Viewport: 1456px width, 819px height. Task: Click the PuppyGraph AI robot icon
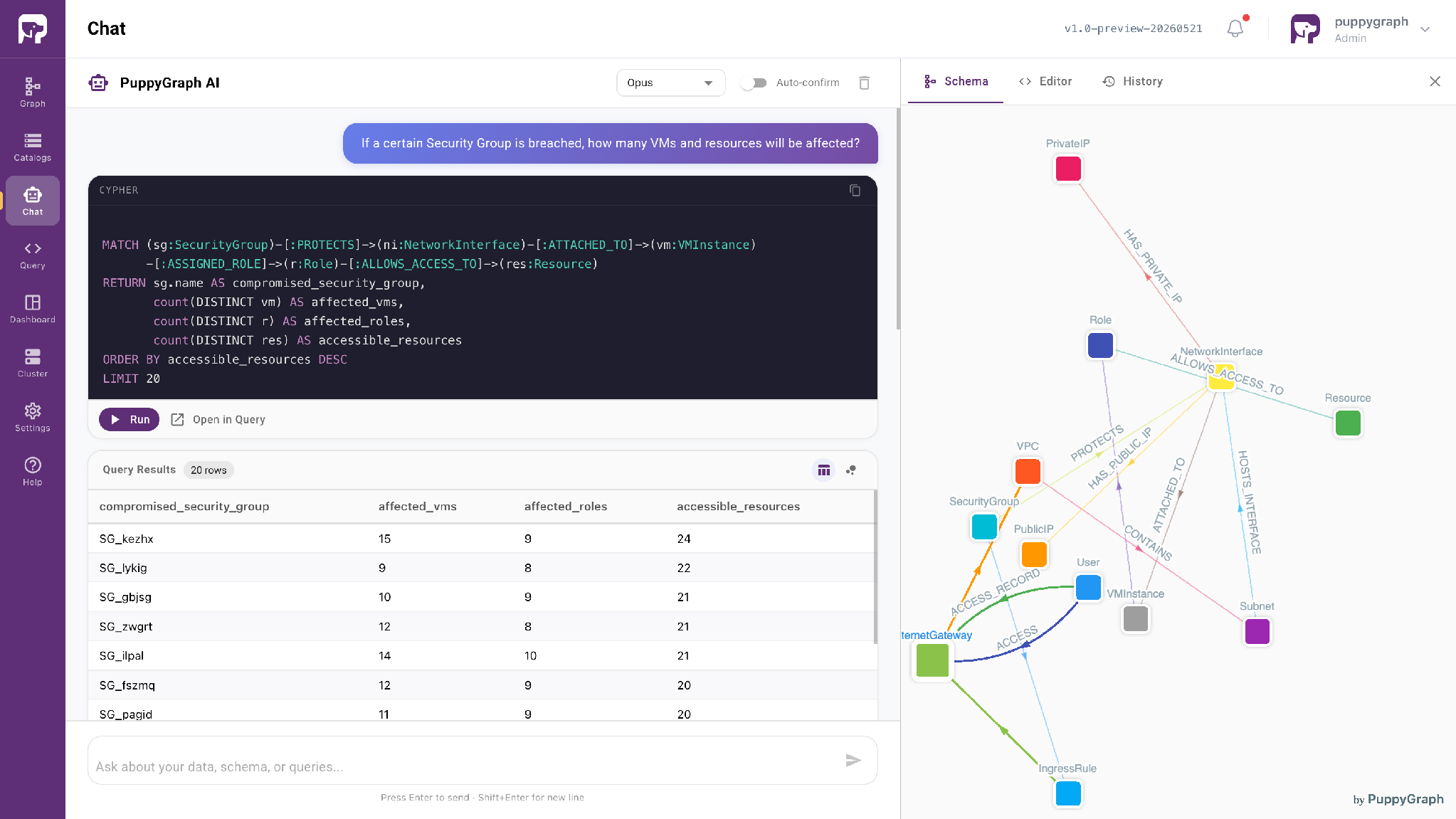pos(98,83)
